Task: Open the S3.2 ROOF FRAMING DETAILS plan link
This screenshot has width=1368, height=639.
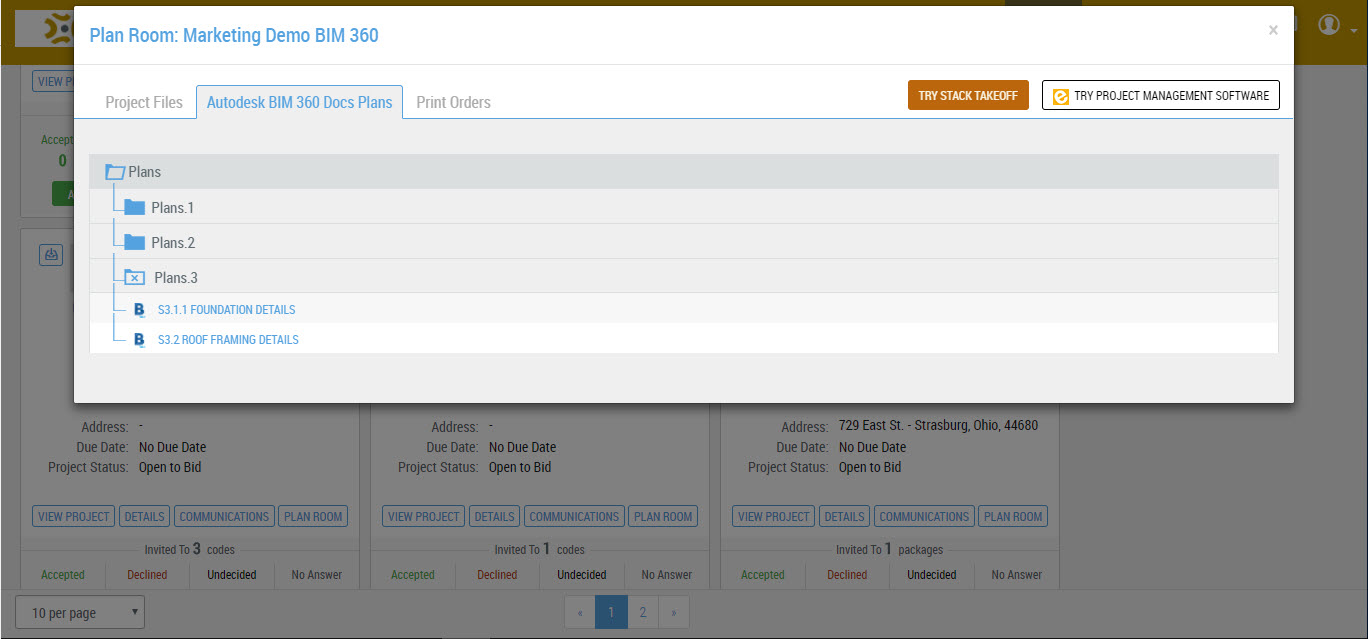Action: [x=228, y=339]
